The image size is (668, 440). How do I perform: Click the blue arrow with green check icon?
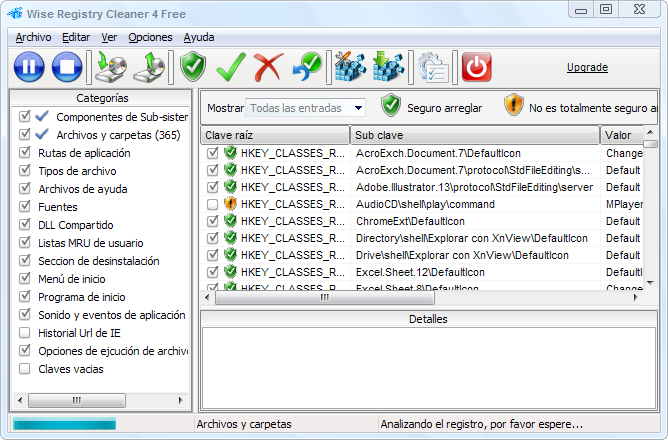(306, 67)
